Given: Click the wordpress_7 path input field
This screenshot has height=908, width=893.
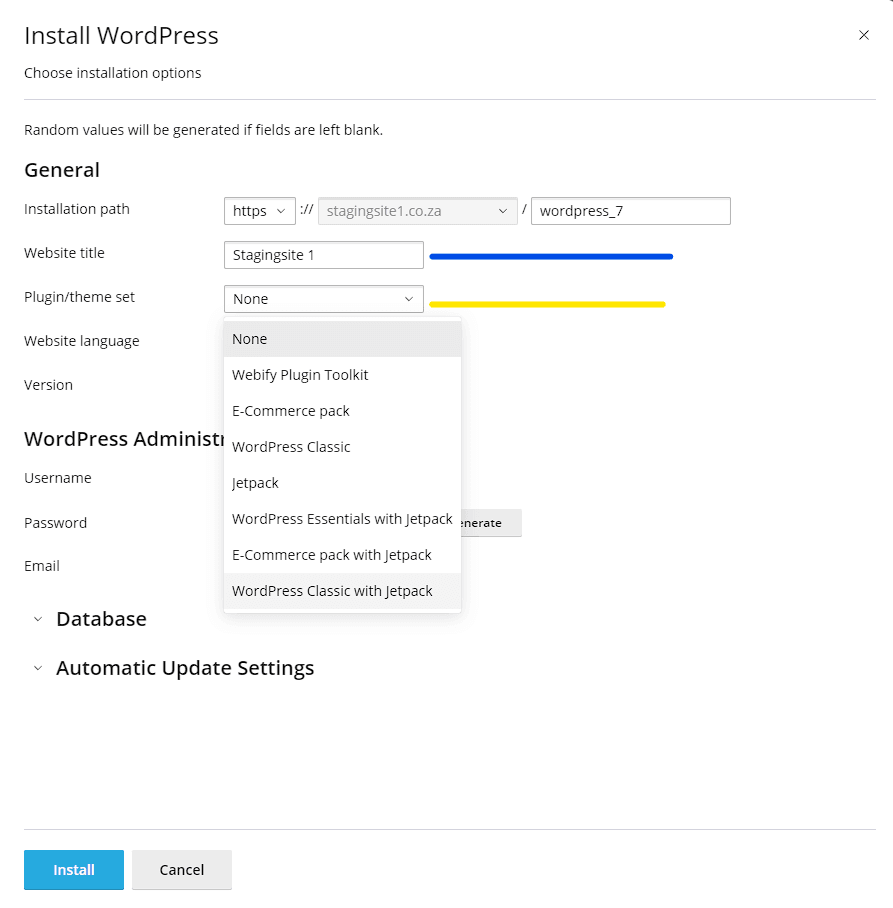Looking at the screenshot, I should pyautogui.click(x=631, y=211).
